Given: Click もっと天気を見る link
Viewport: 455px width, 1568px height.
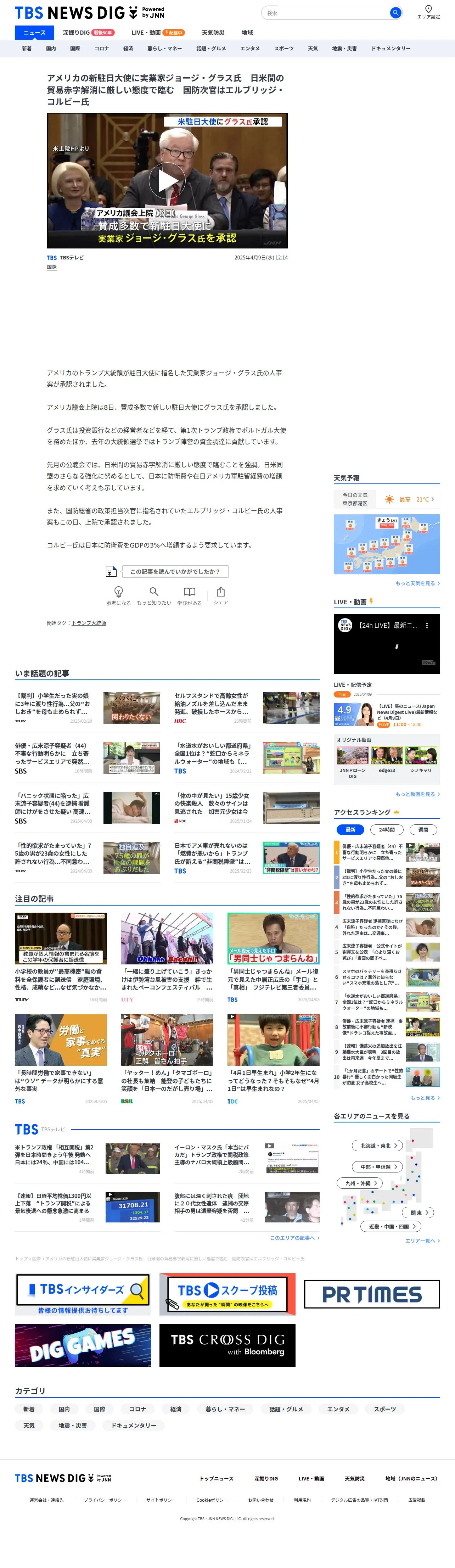Looking at the screenshot, I should tap(417, 583).
